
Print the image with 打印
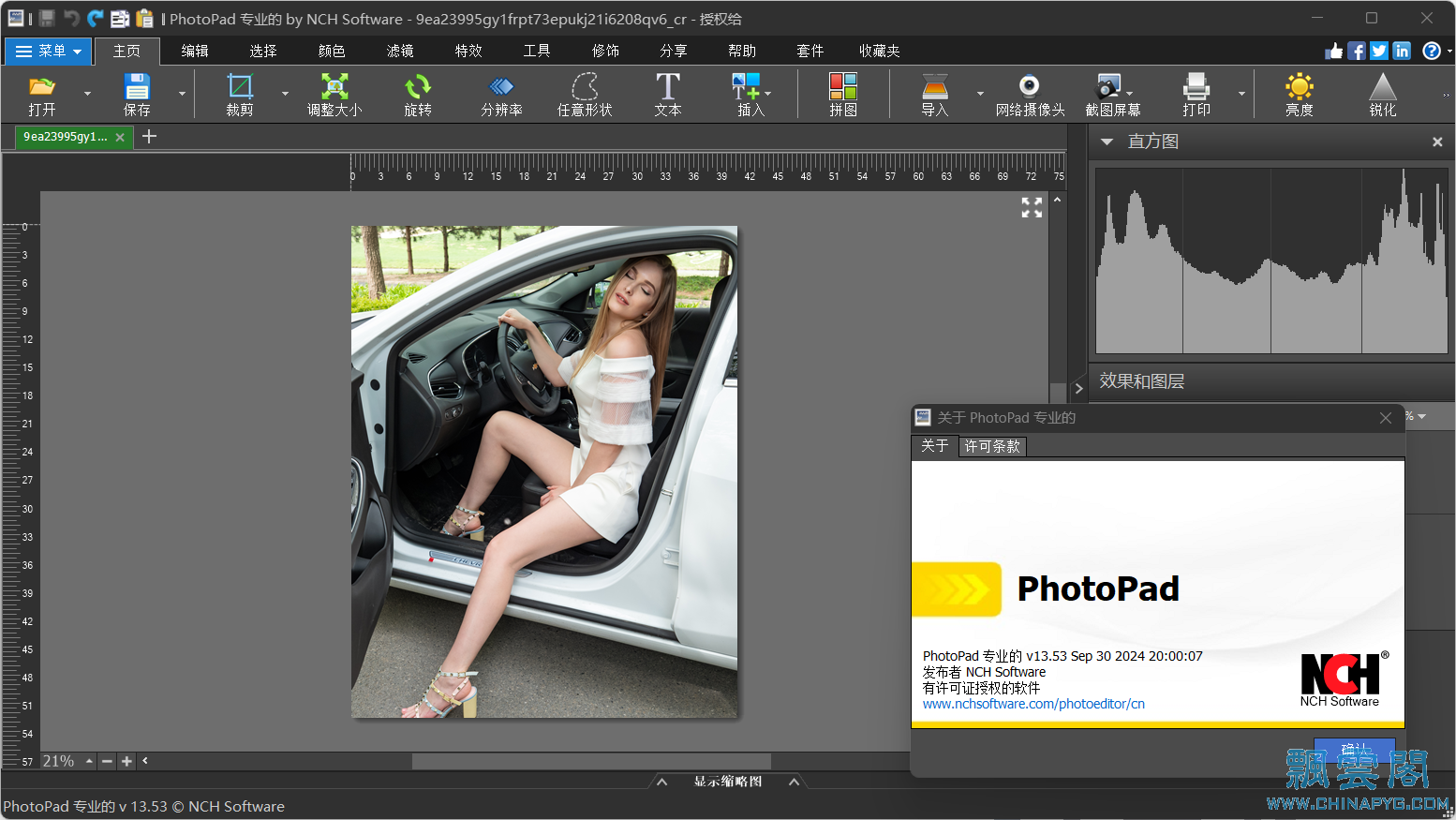tap(1196, 95)
